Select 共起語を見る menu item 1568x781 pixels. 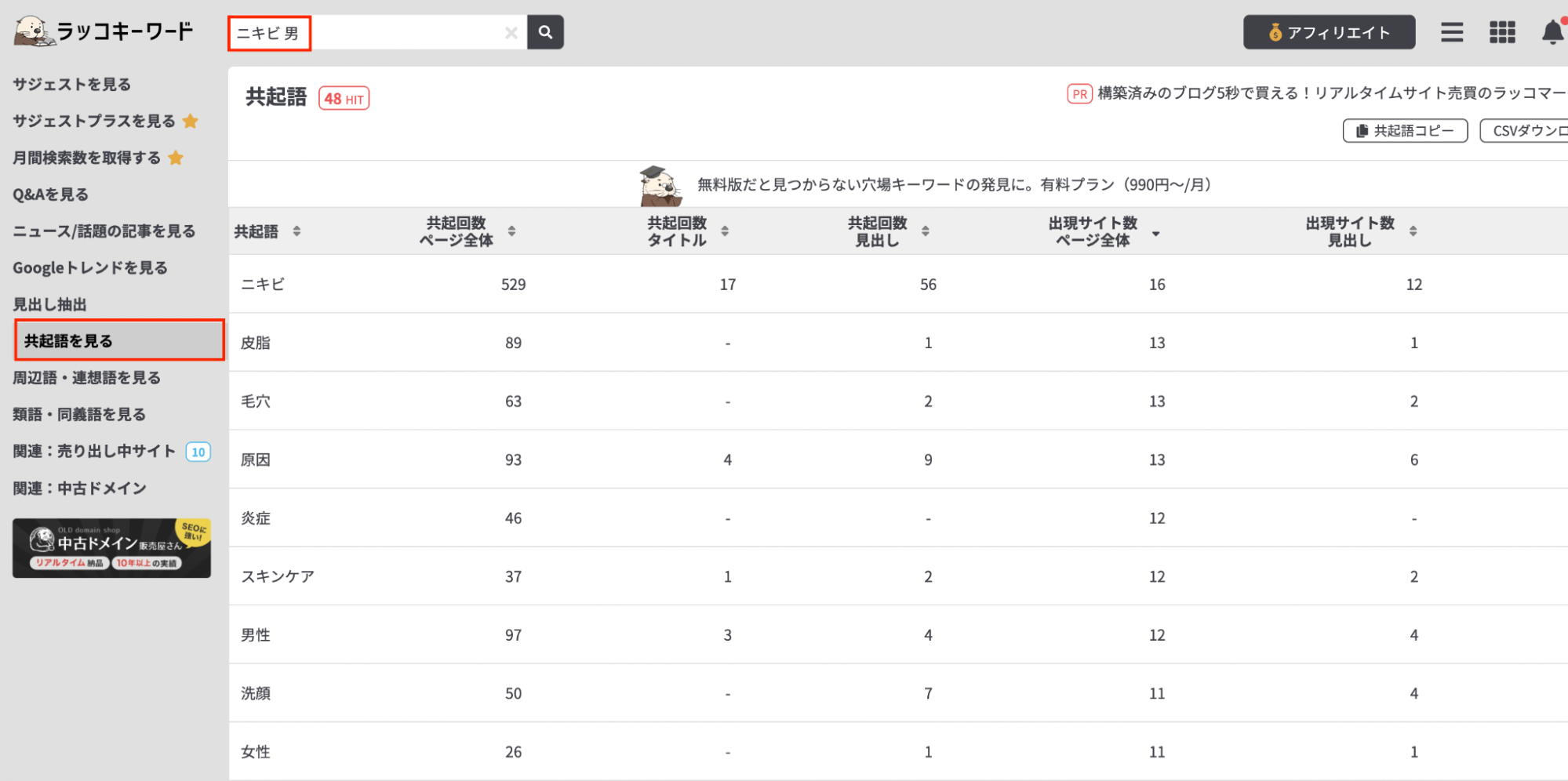point(119,340)
